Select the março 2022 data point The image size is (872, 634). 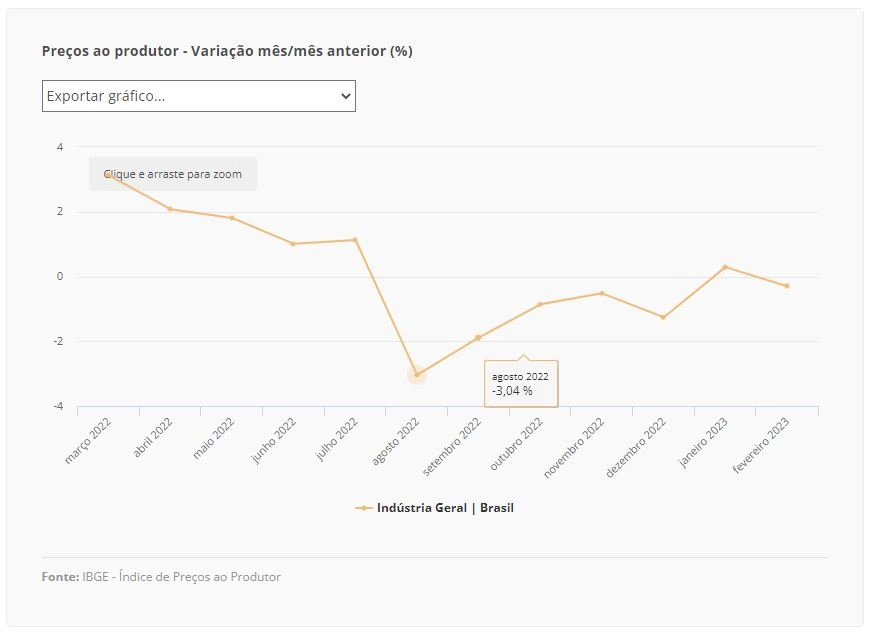pyautogui.click(x=108, y=174)
